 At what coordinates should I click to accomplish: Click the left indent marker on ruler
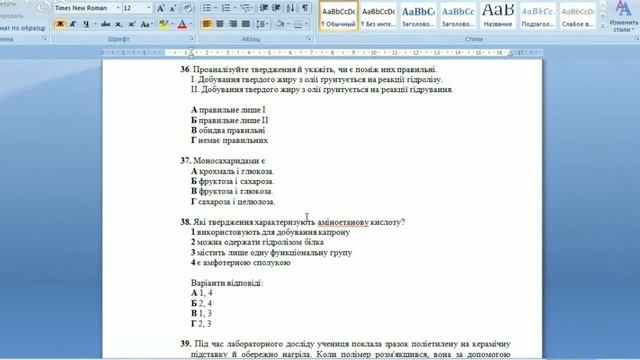point(191,53)
